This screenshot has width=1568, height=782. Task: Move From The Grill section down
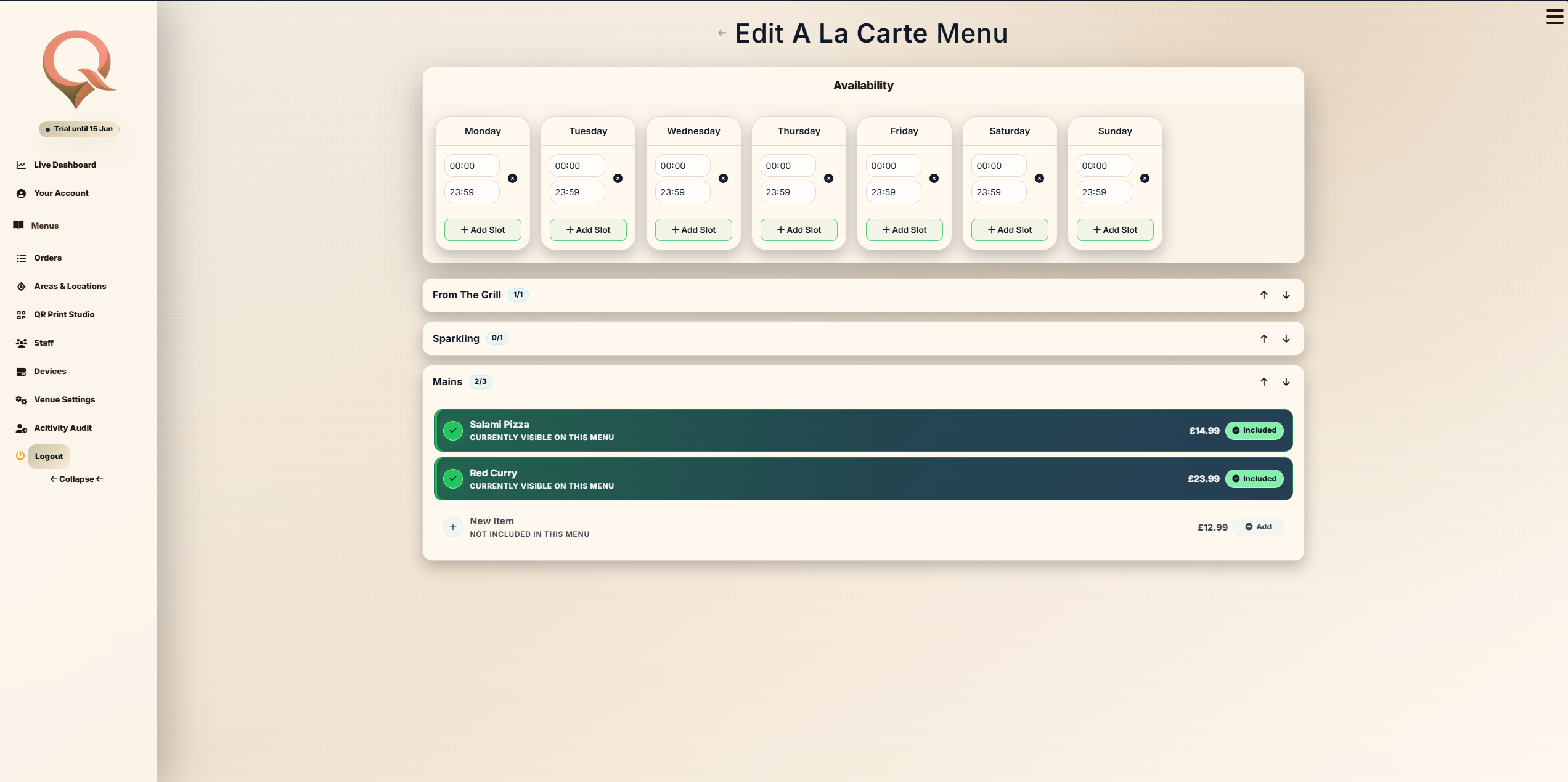pos(1286,295)
